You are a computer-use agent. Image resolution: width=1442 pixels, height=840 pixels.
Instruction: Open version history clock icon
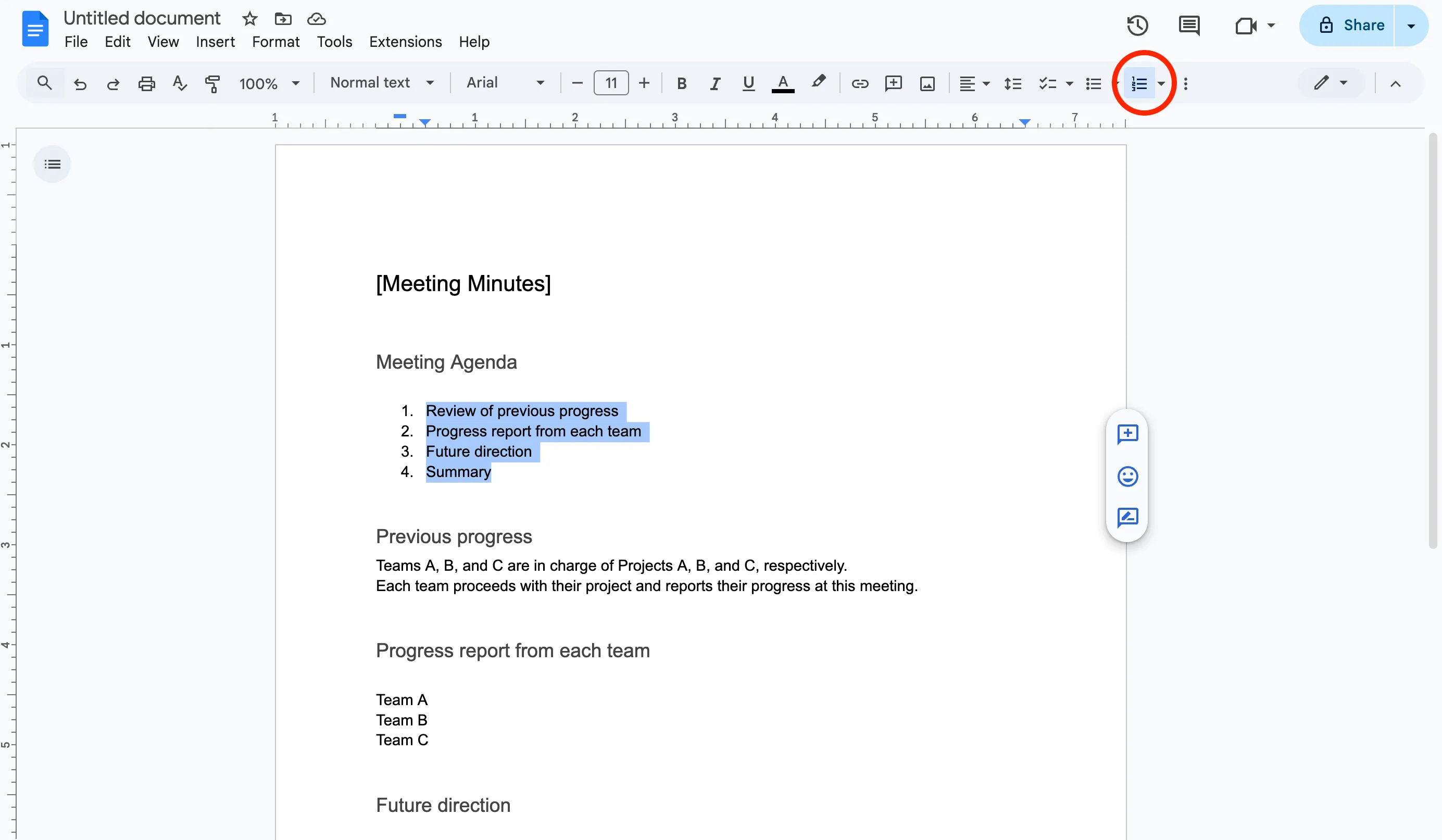1137,25
